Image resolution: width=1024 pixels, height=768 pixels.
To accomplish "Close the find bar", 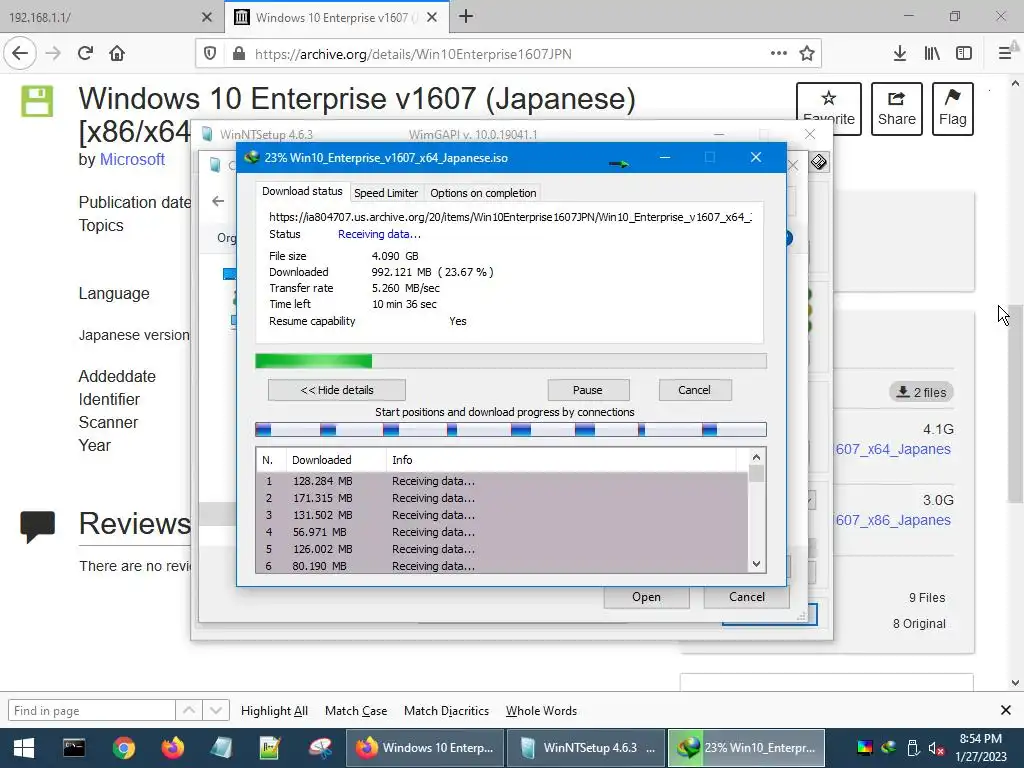I will (1006, 710).
